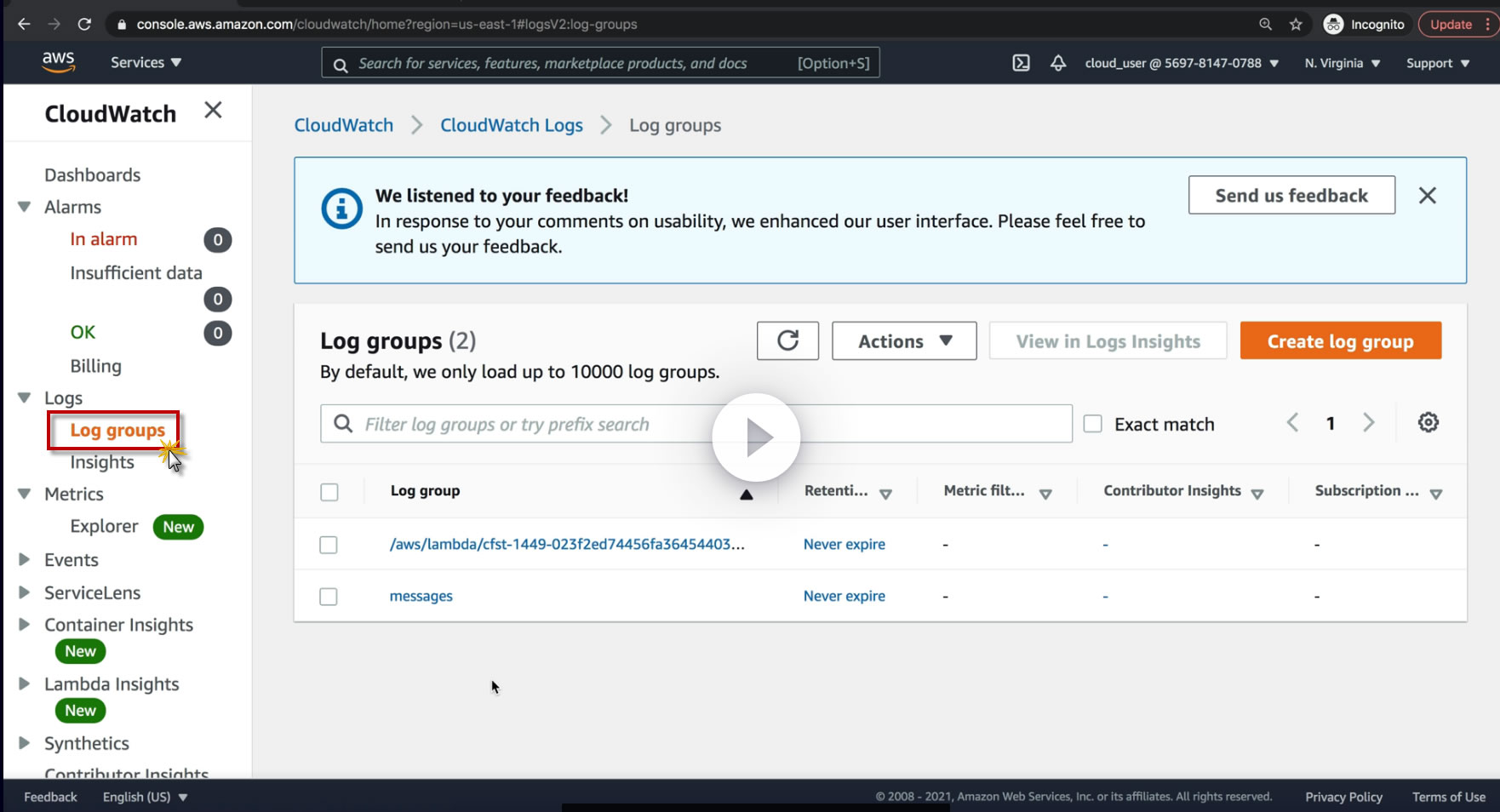Viewport: 1500px width, 812px height.
Task: Open the CloudShell terminal icon
Action: click(1021, 63)
